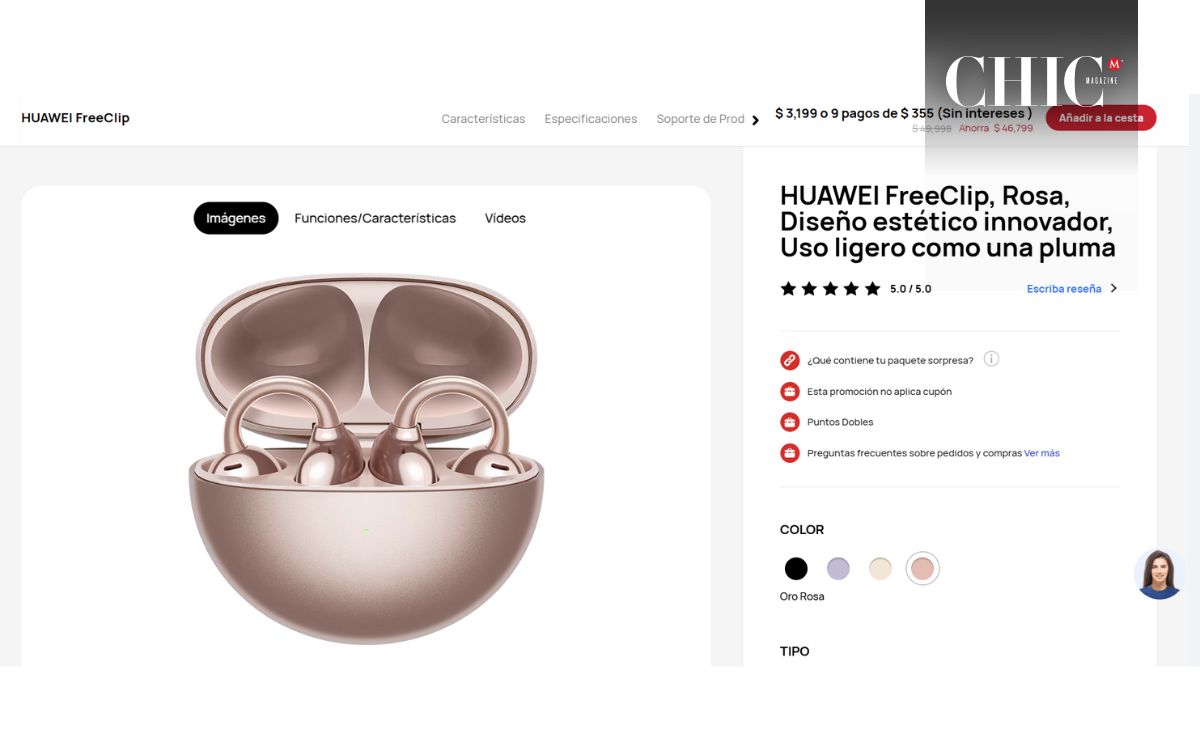Click the frequent questions gift icon
This screenshot has width=1200, height=747.
(790, 453)
